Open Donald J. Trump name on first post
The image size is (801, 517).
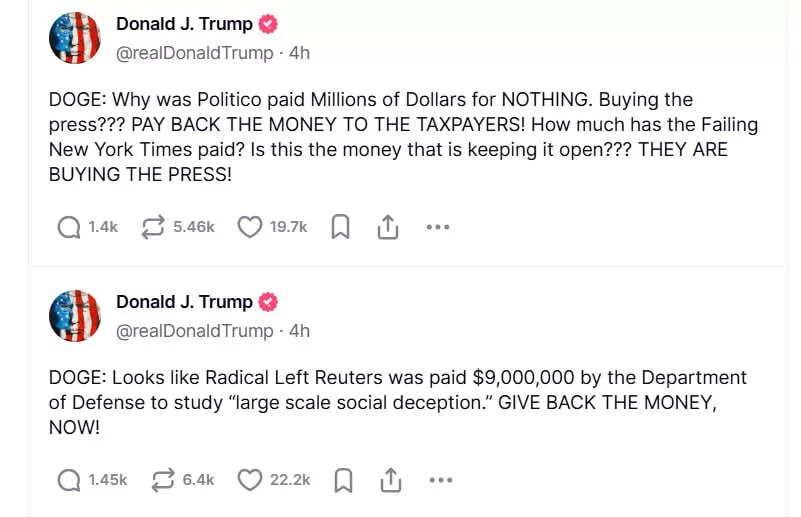coord(184,24)
